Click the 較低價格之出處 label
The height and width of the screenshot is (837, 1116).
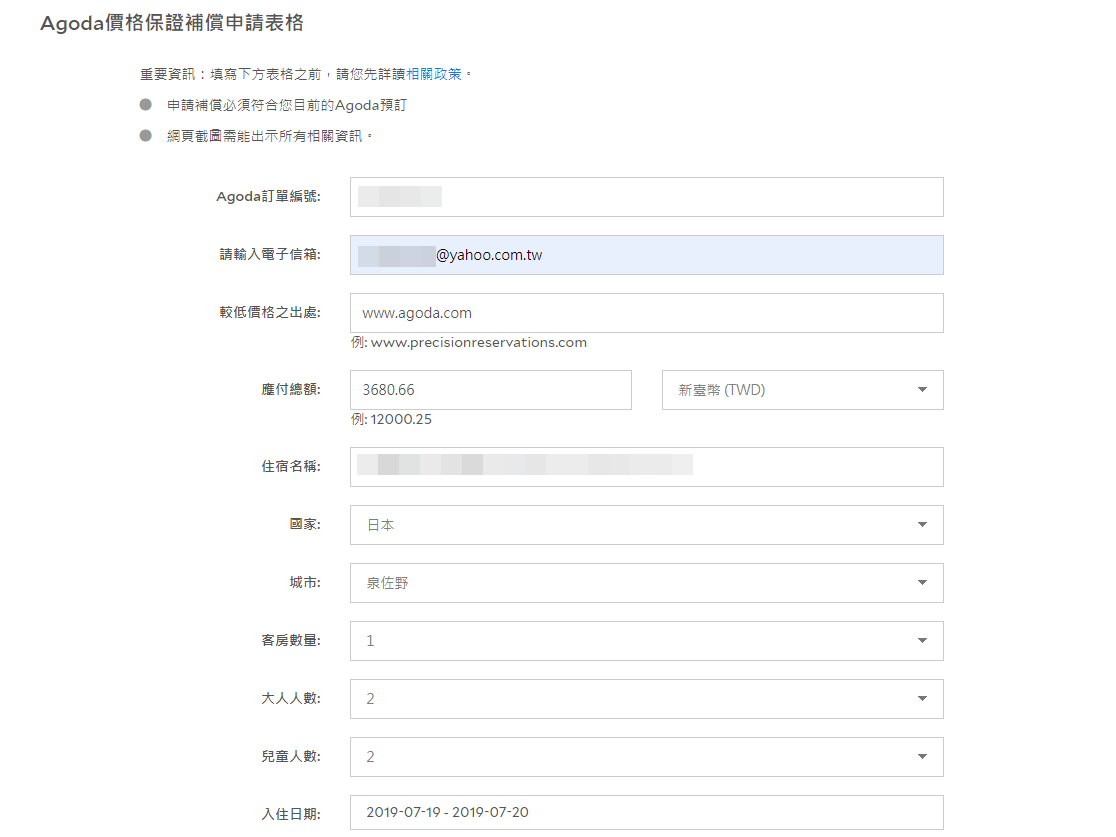click(270, 312)
